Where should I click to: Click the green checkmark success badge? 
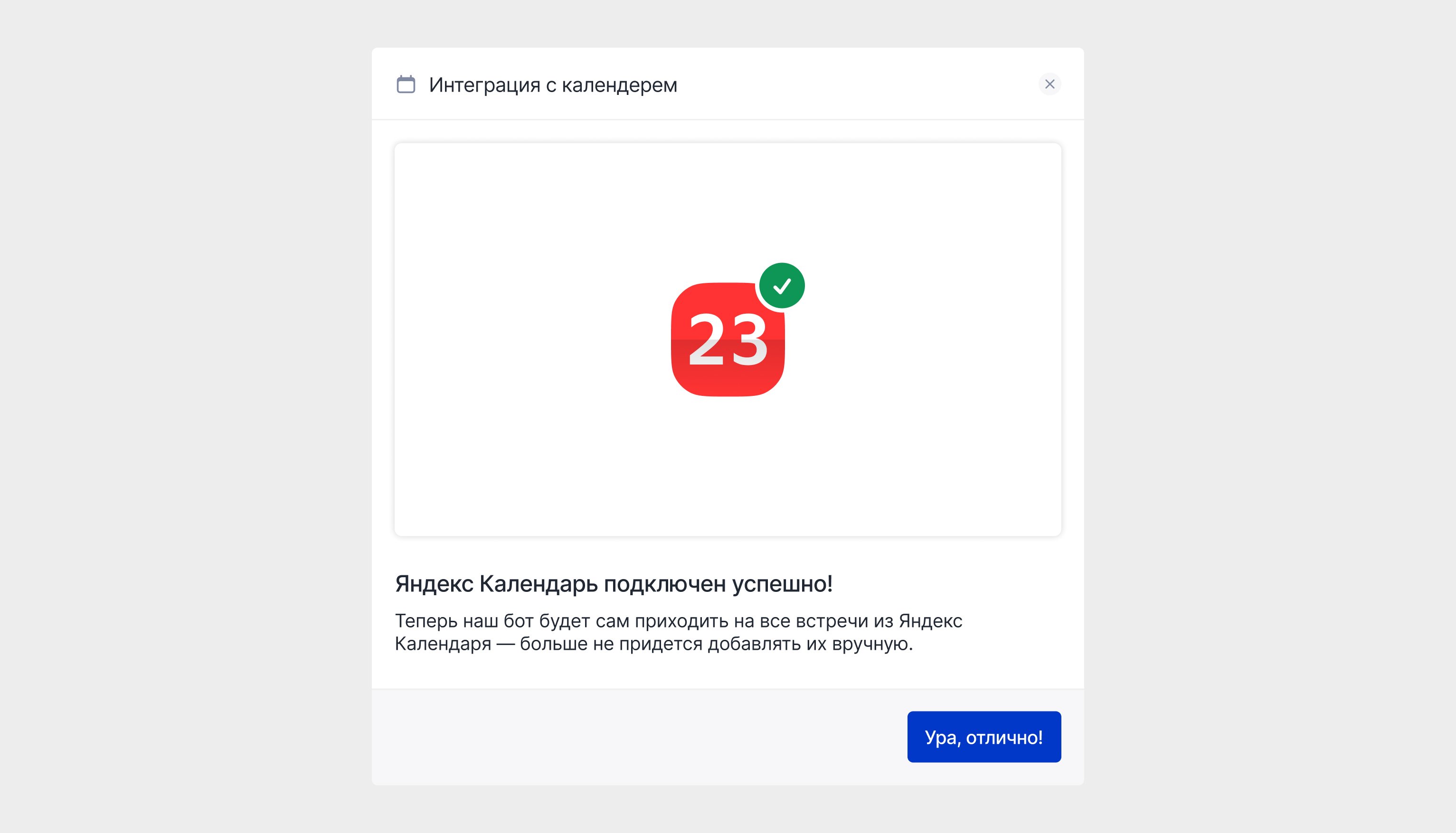point(782,285)
